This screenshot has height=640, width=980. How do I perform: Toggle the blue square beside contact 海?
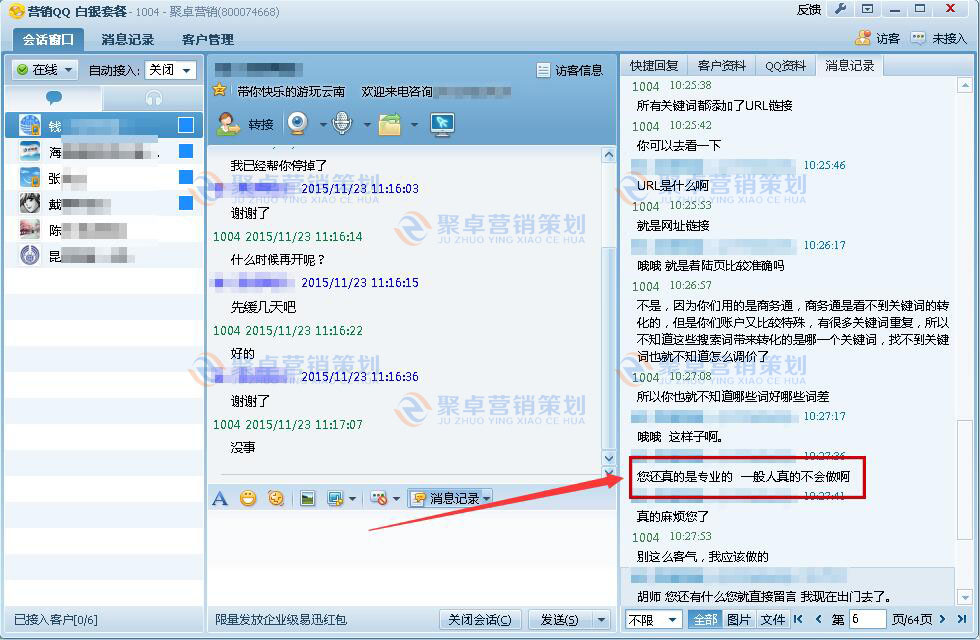(186, 151)
